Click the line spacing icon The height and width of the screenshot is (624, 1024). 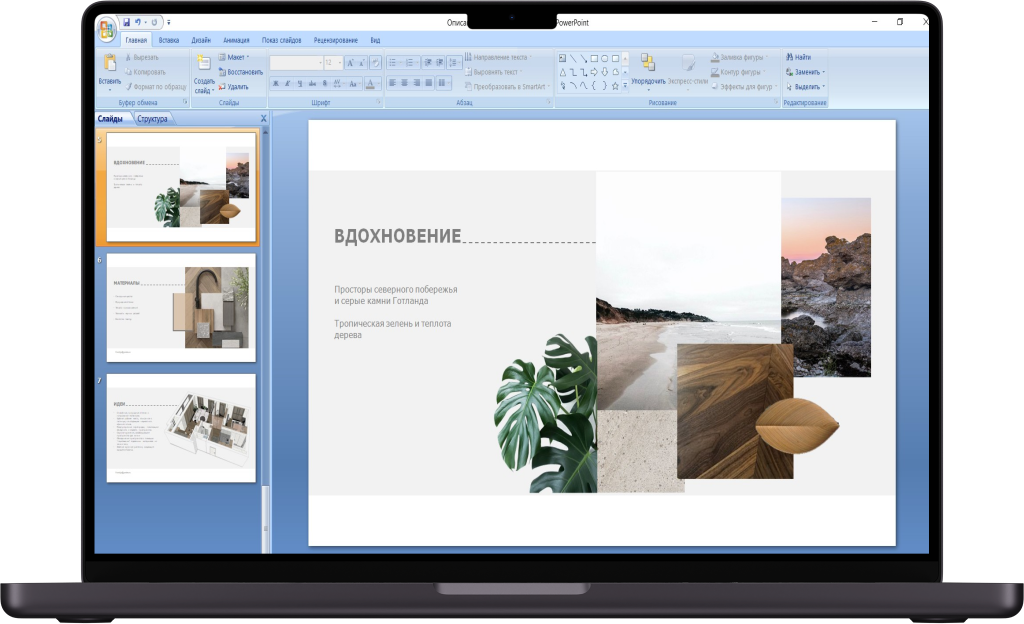click(x=453, y=63)
